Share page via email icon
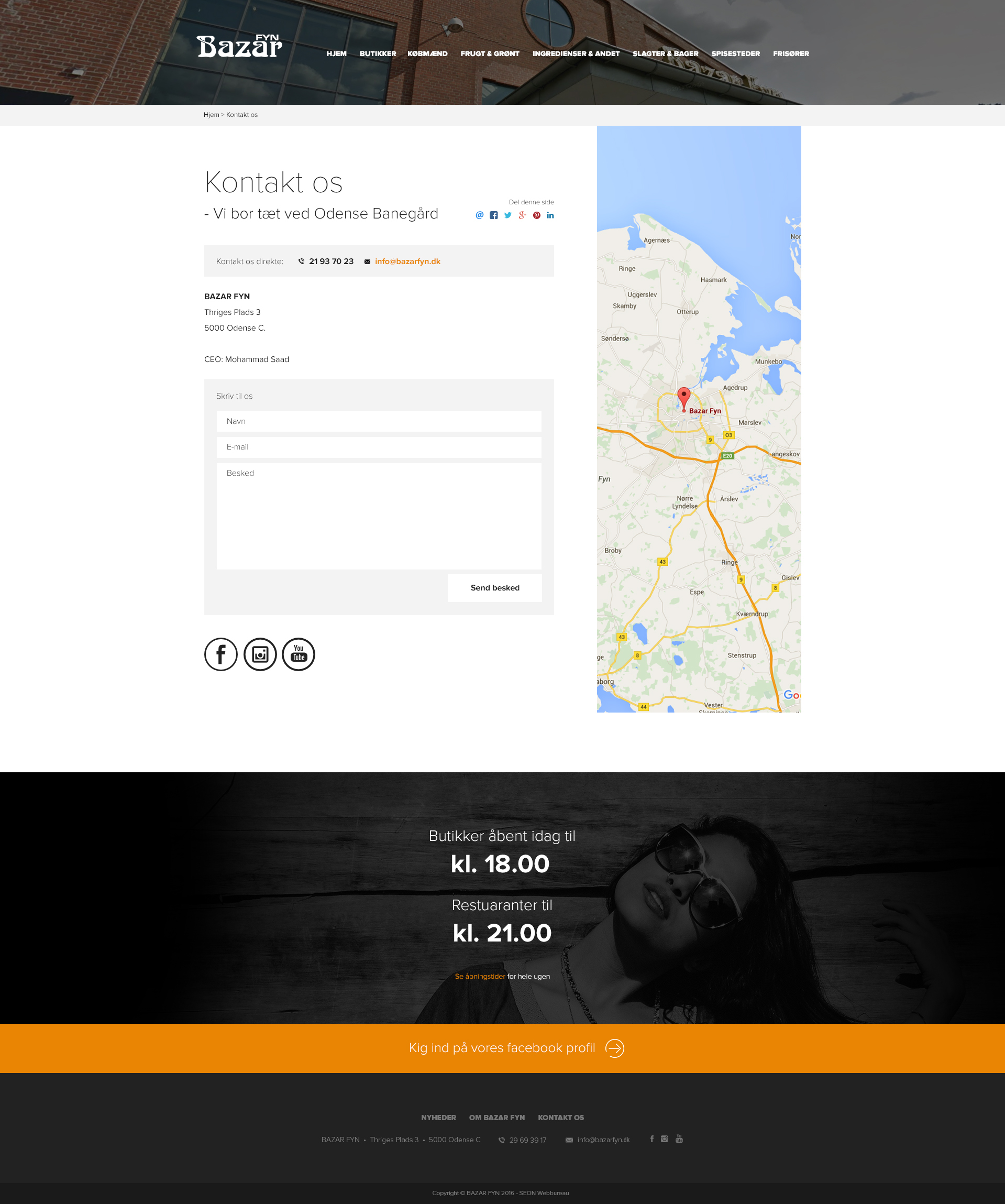Screen dimensions: 1005x1204 click(480, 215)
